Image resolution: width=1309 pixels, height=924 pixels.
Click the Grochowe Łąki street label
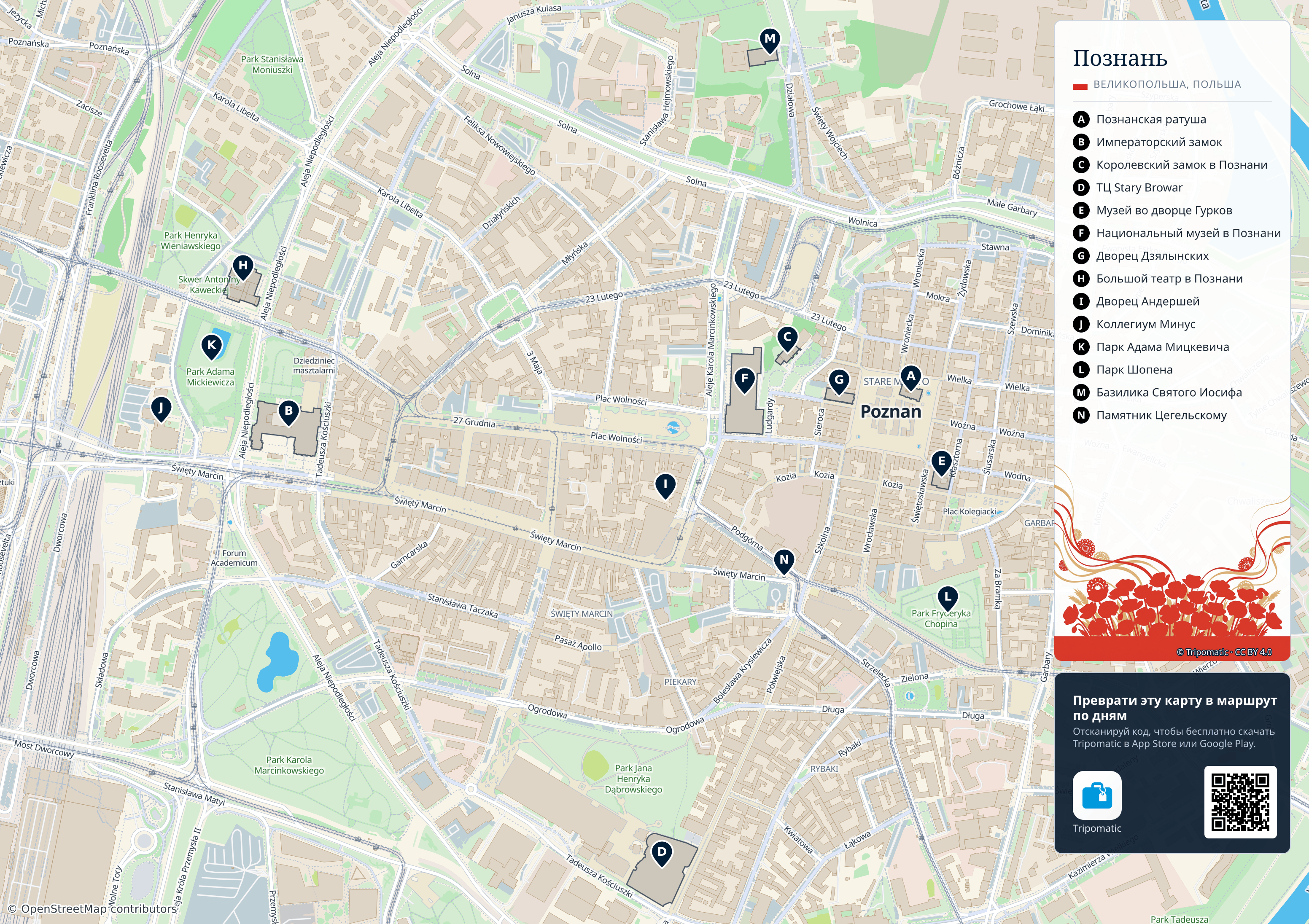[1016, 105]
